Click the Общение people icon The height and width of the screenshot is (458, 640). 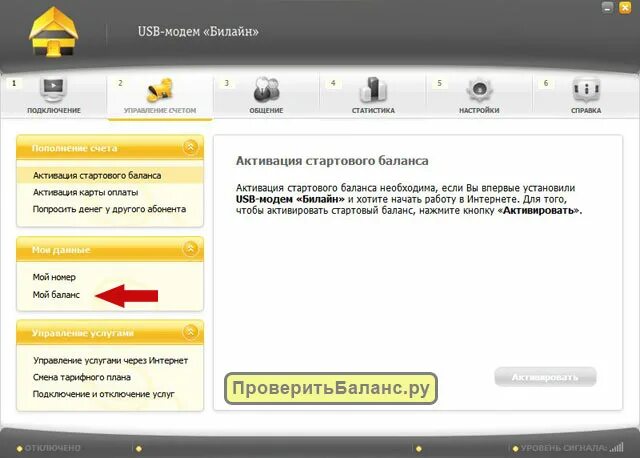266,89
